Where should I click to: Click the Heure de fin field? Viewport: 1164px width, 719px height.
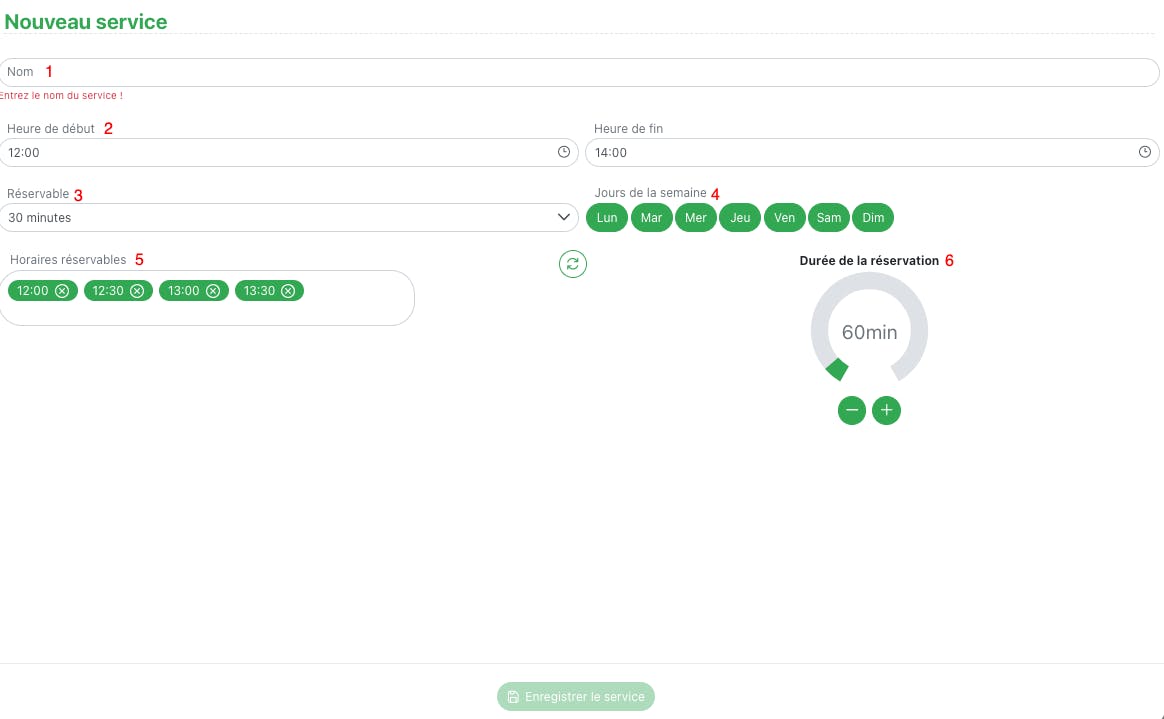click(860, 153)
